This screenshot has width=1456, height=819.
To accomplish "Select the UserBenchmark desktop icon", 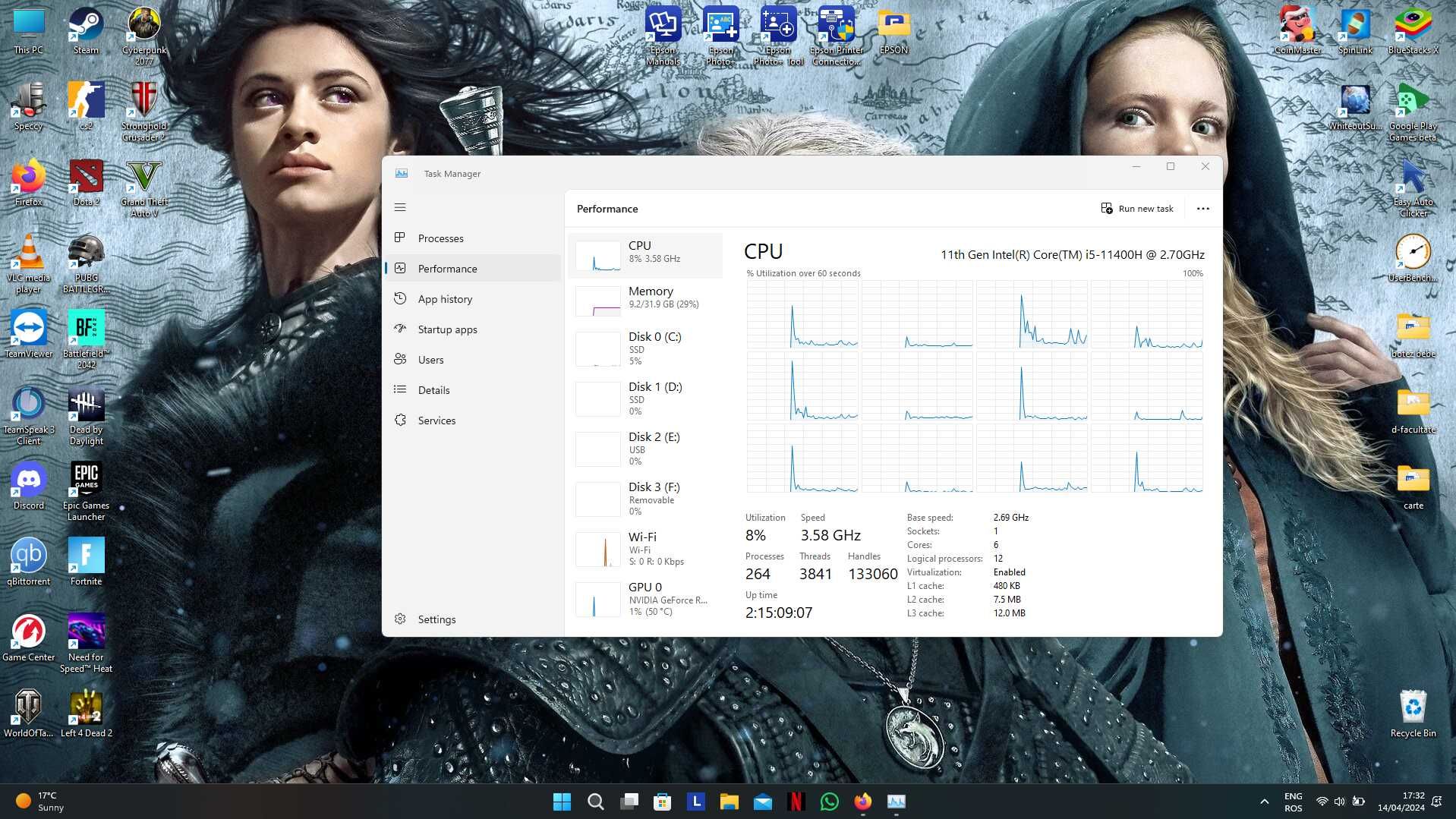I will tap(1413, 259).
